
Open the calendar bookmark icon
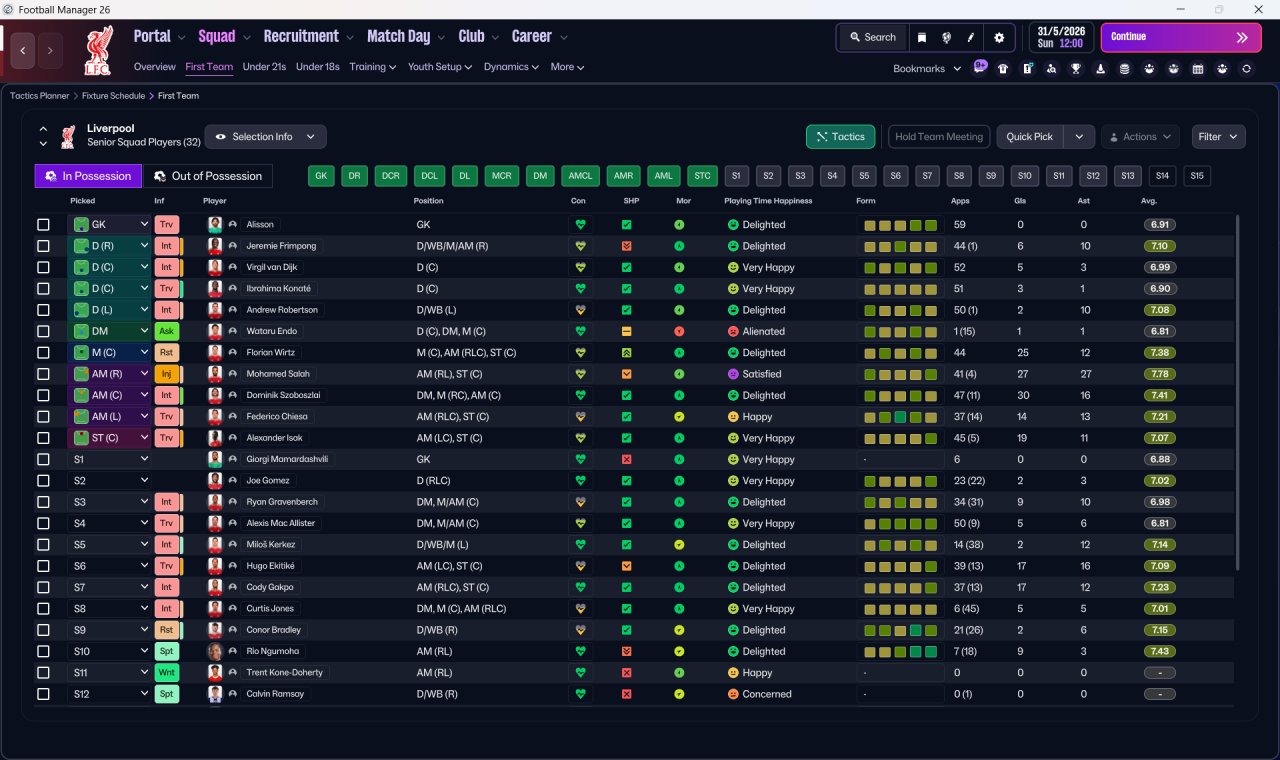pyautogui.click(x=1197, y=68)
